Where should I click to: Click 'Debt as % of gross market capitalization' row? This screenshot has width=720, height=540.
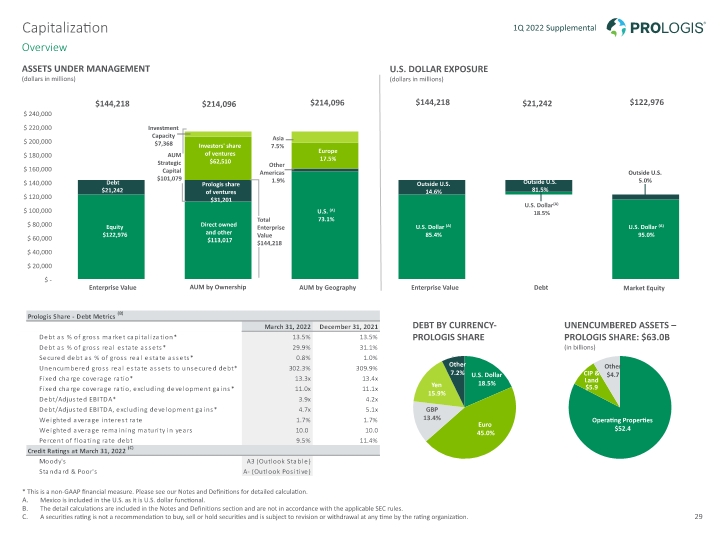coord(203,337)
